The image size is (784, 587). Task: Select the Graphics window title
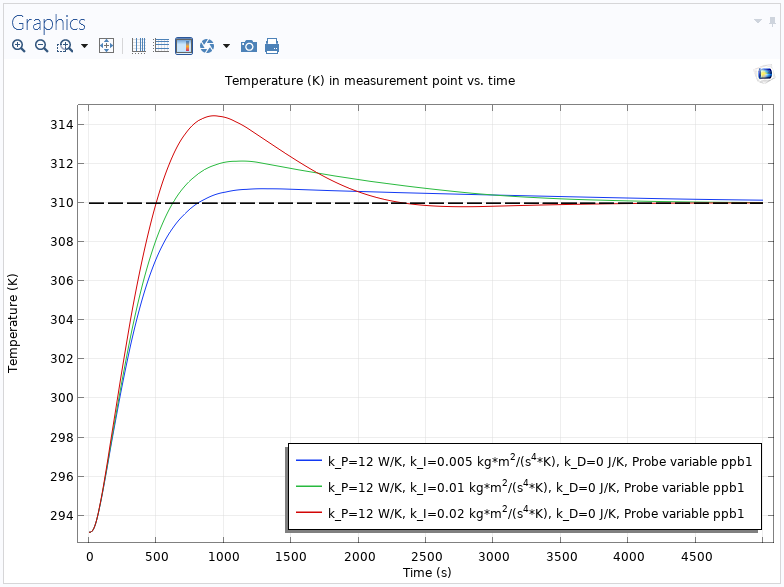(x=48, y=23)
